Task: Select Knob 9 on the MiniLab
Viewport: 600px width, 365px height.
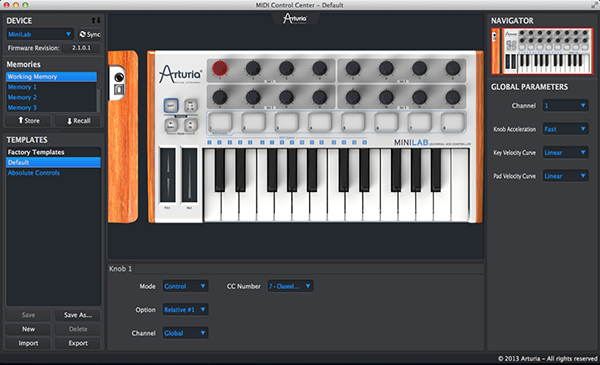Action: click(220, 97)
